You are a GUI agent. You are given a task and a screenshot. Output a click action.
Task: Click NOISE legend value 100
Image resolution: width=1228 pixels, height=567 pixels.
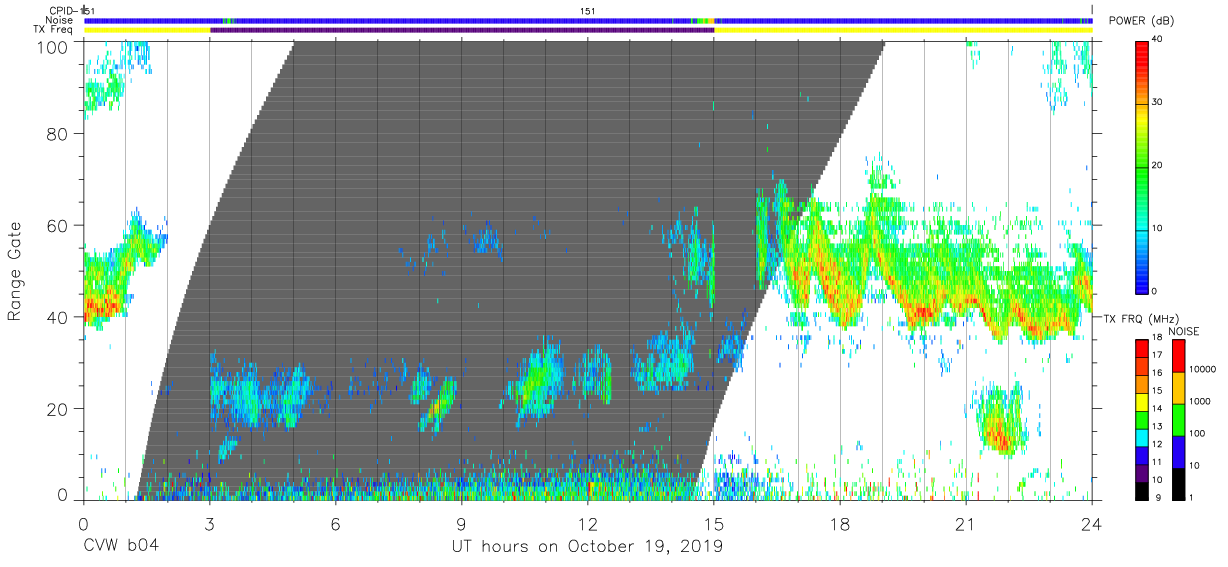(1196, 433)
